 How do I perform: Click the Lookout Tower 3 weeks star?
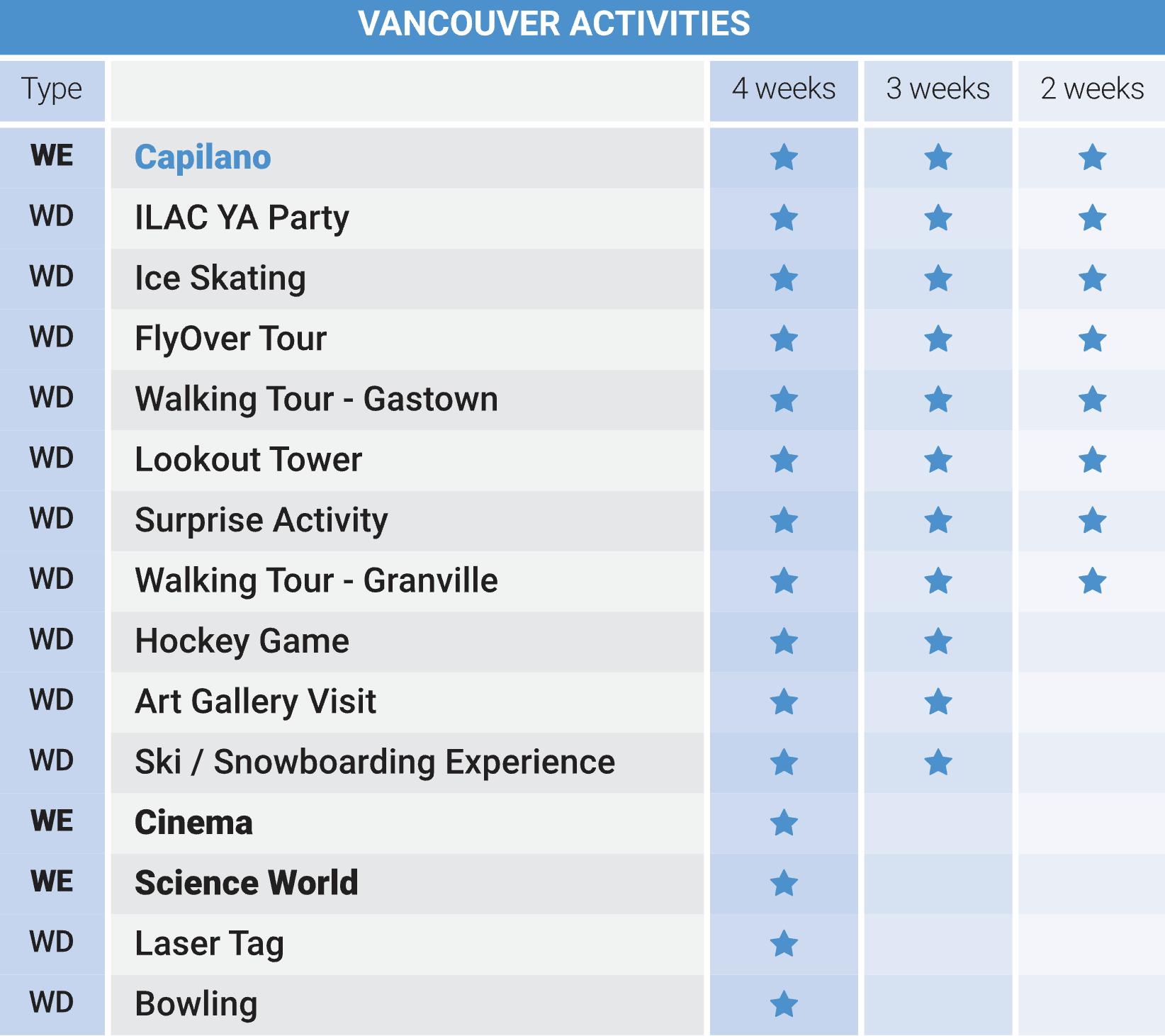click(x=938, y=460)
